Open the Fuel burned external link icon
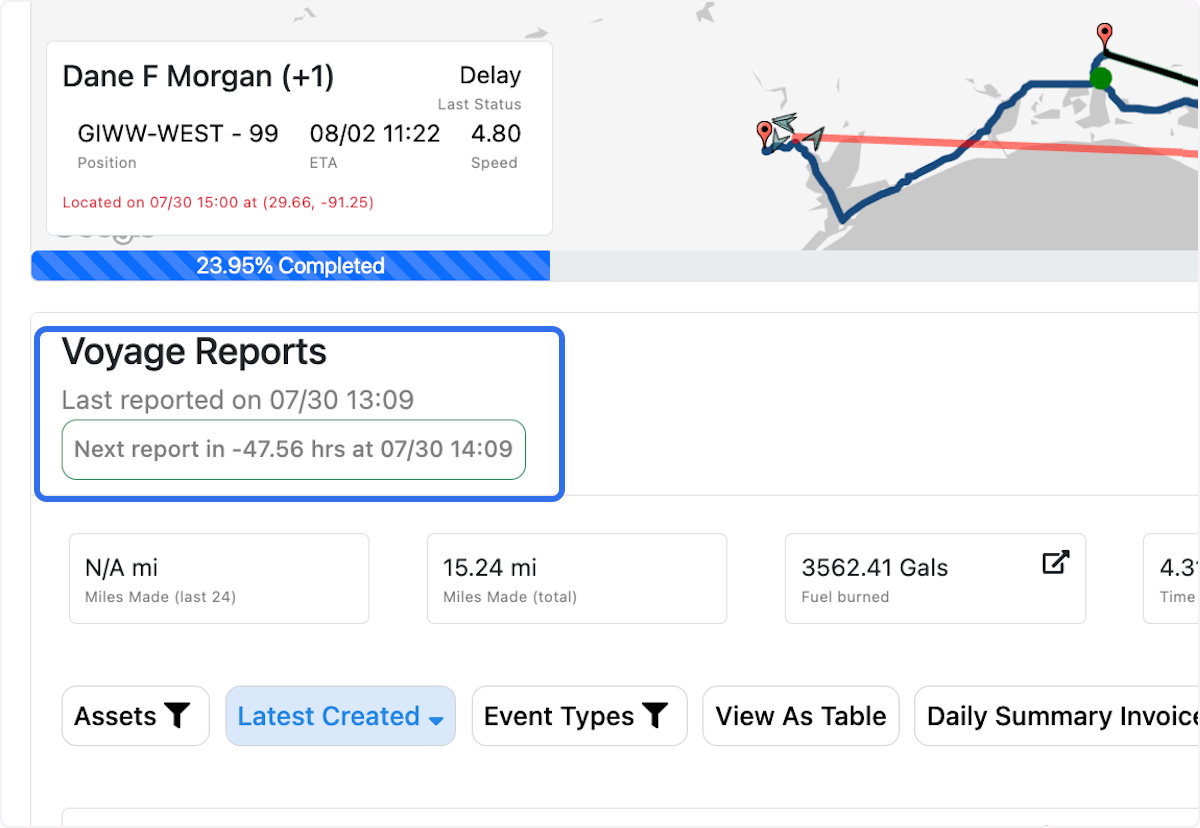Screen dimensions: 1200x828 tap(1055, 563)
